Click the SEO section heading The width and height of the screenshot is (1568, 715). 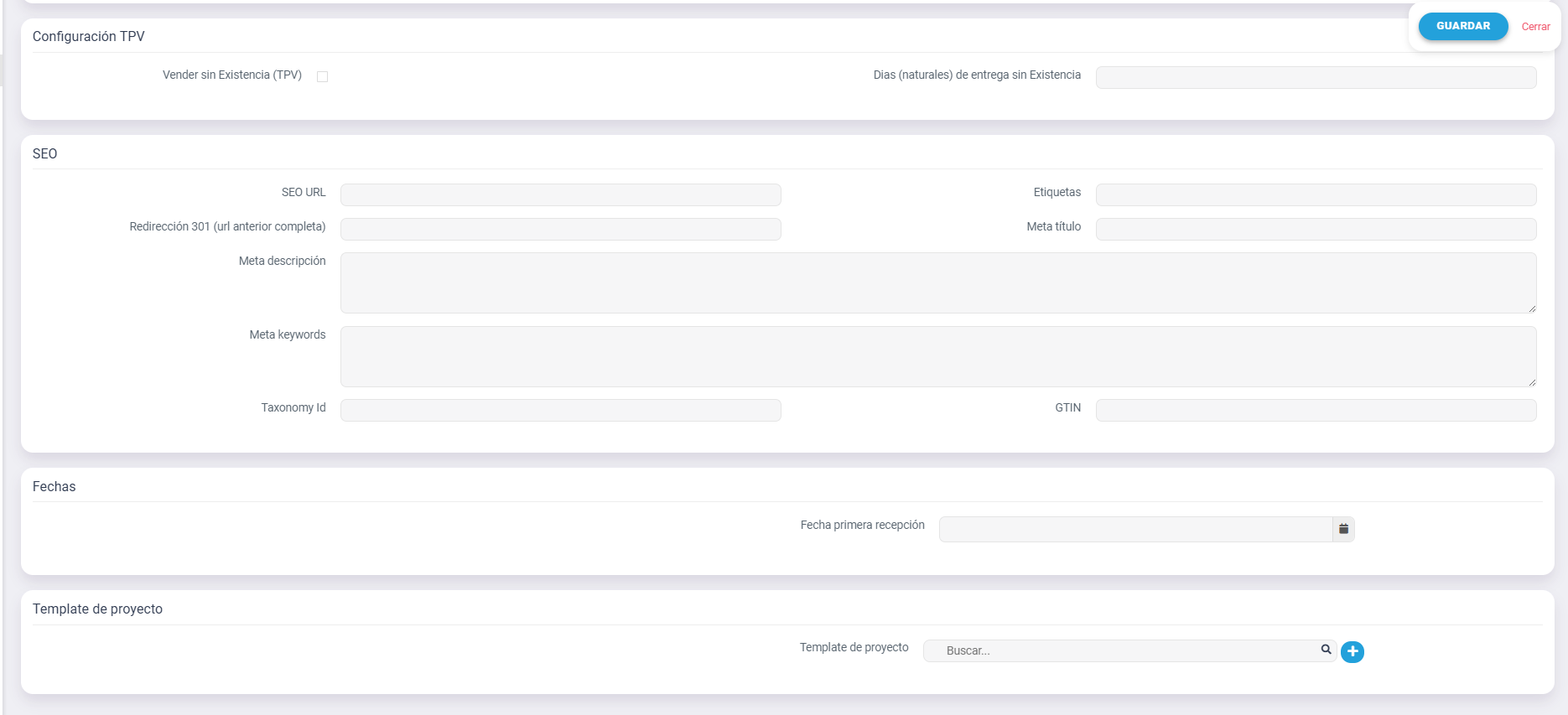45,153
